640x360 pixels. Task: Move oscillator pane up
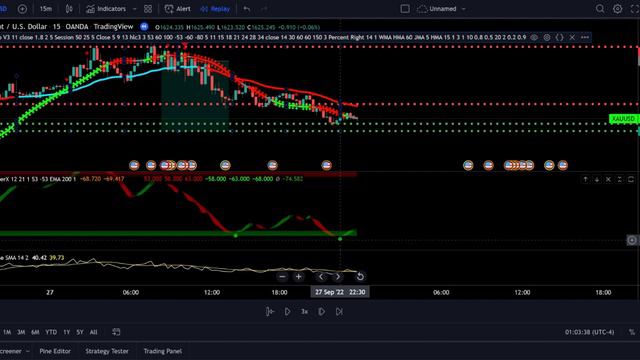click(x=585, y=179)
